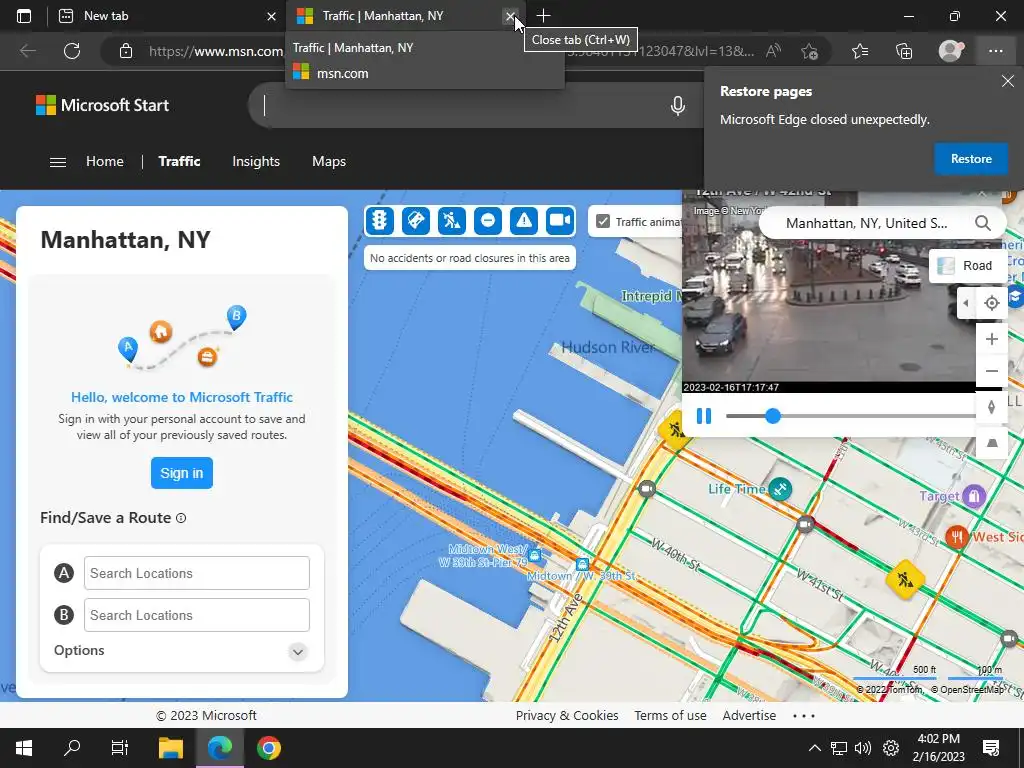1024x768 pixels.
Task: Toggle the incidents layer icon on map toolbar
Action: pos(415,221)
